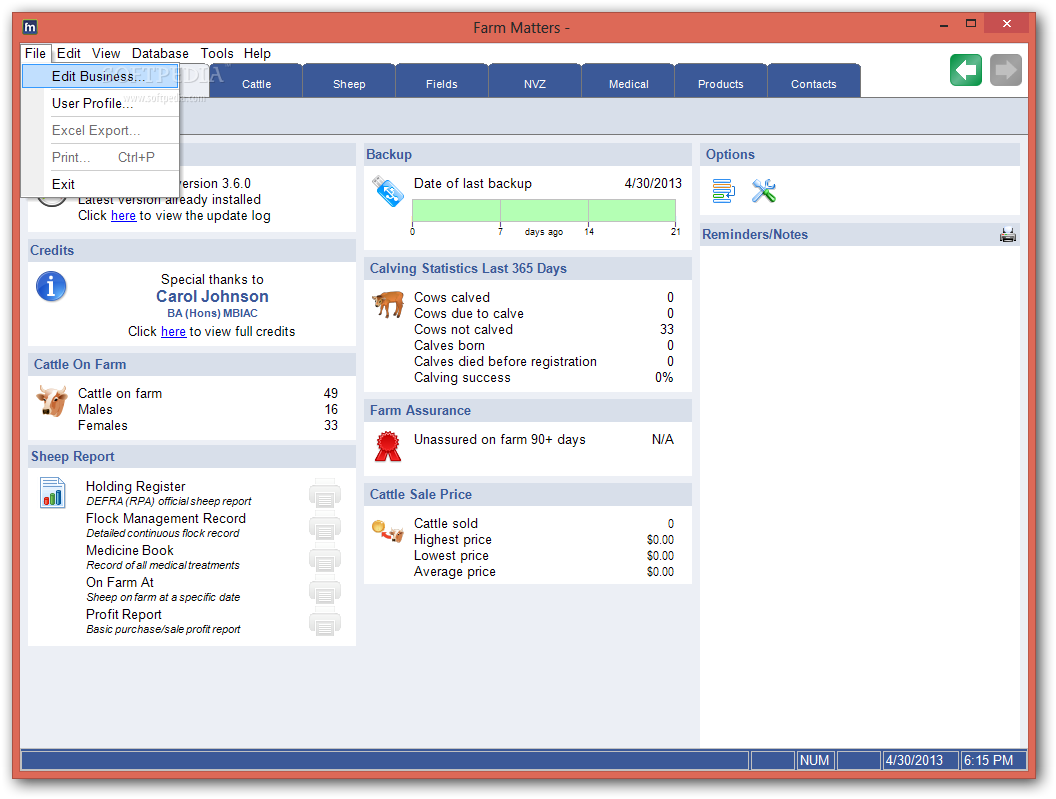This screenshot has height=799, width=1056.
Task: Click the Carol Johnson credit name
Action: (x=212, y=296)
